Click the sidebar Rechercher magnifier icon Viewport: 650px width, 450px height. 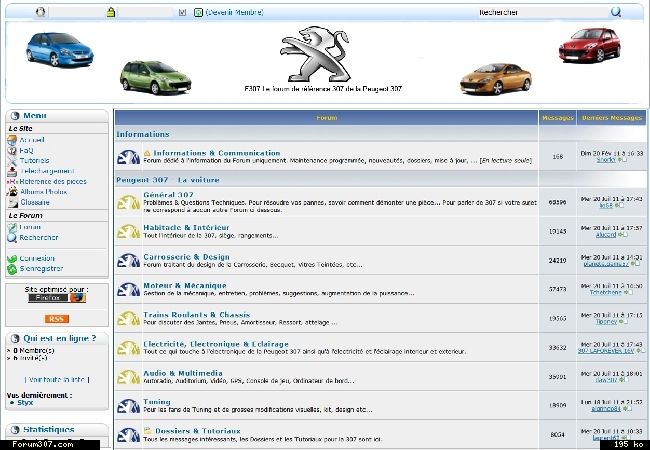[x=12, y=238]
